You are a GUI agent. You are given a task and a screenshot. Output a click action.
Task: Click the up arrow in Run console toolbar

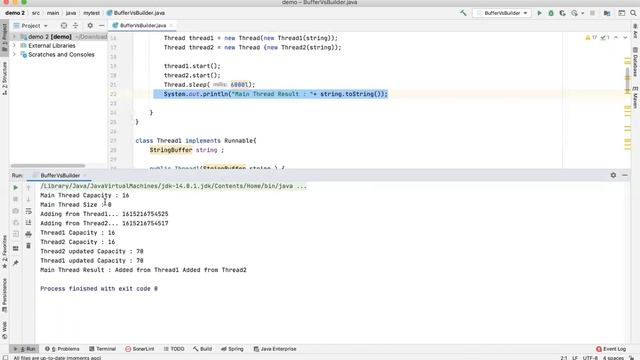tap(28, 188)
